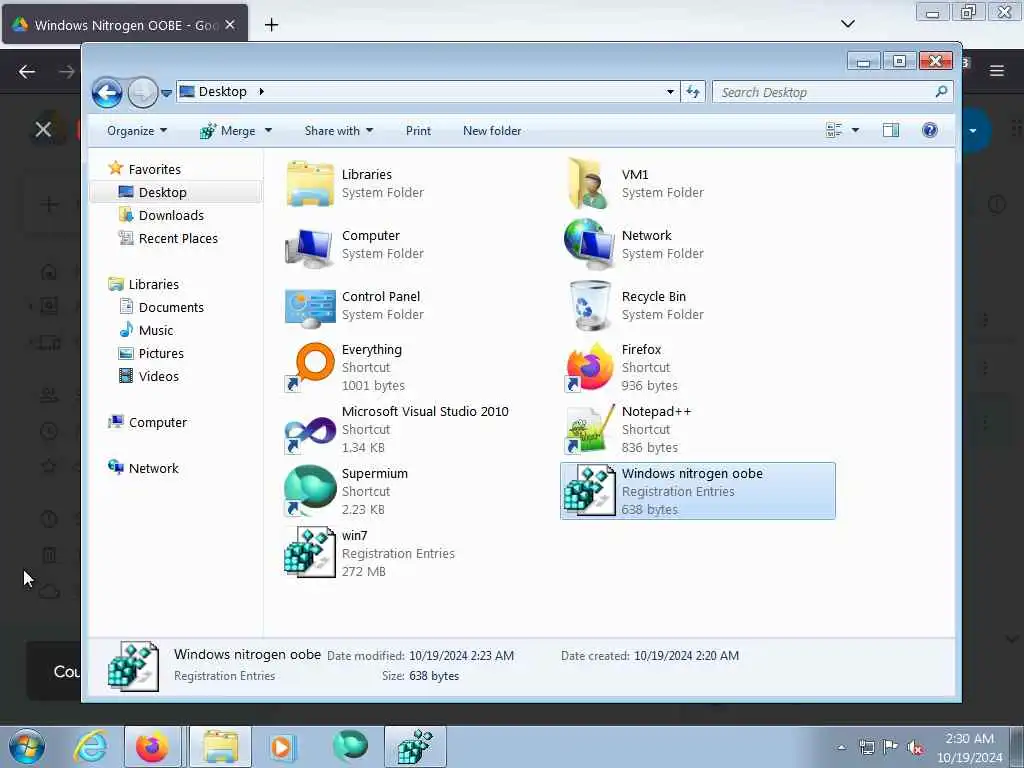Open Recent Places in navigation pane
This screenshot has width=1024, height=768.
pos(178,238)
